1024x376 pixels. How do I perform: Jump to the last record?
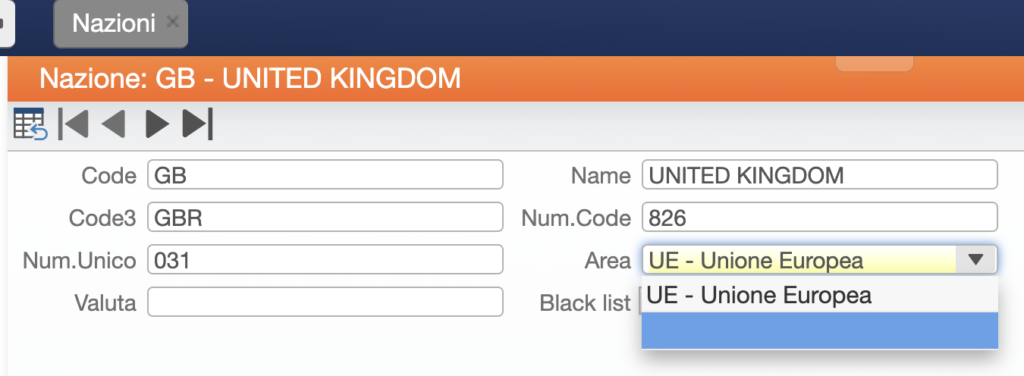(198, 123)
